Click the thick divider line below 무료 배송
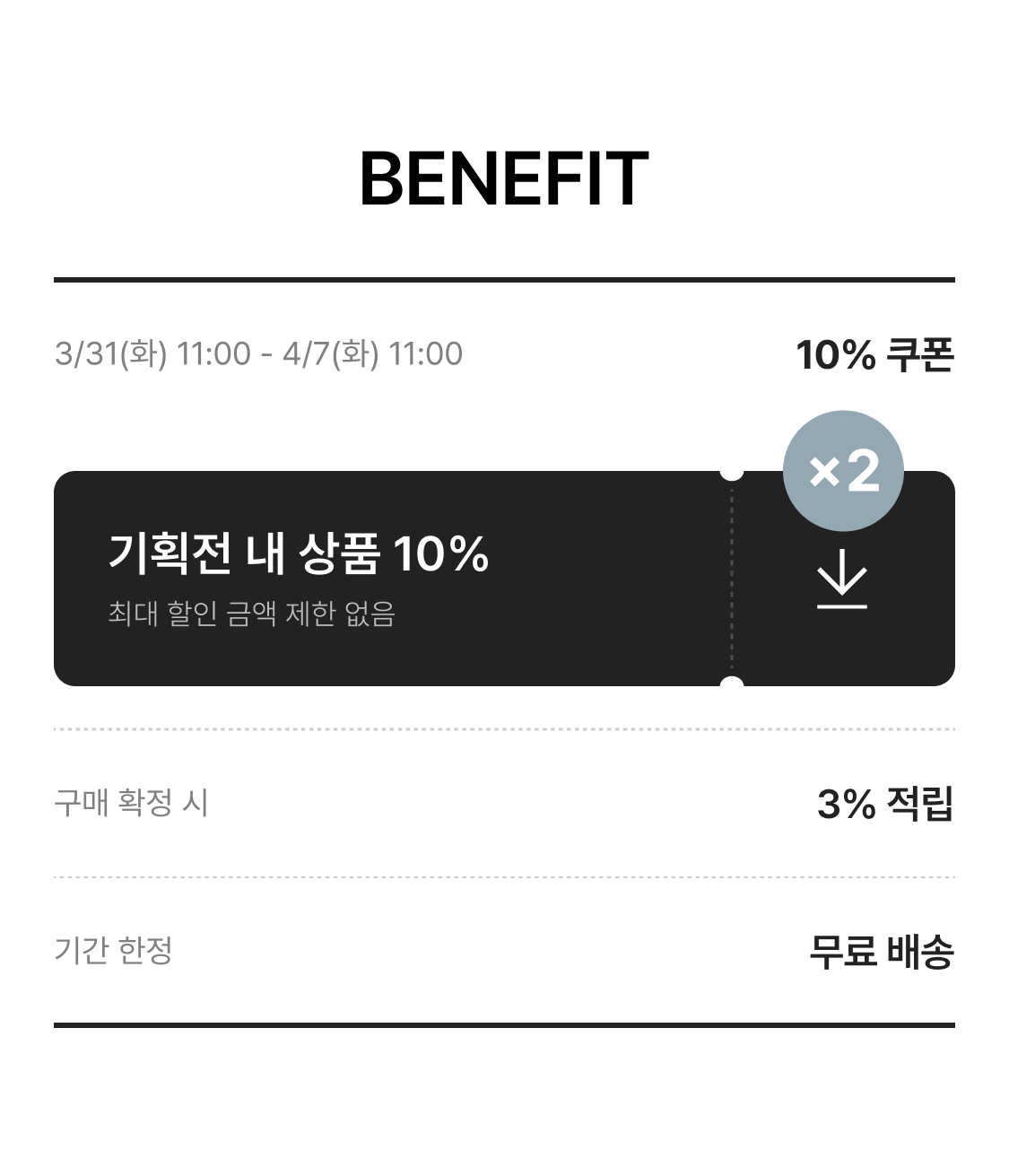This screenshot has width=1009, height=1176. tap(504, 1024)
